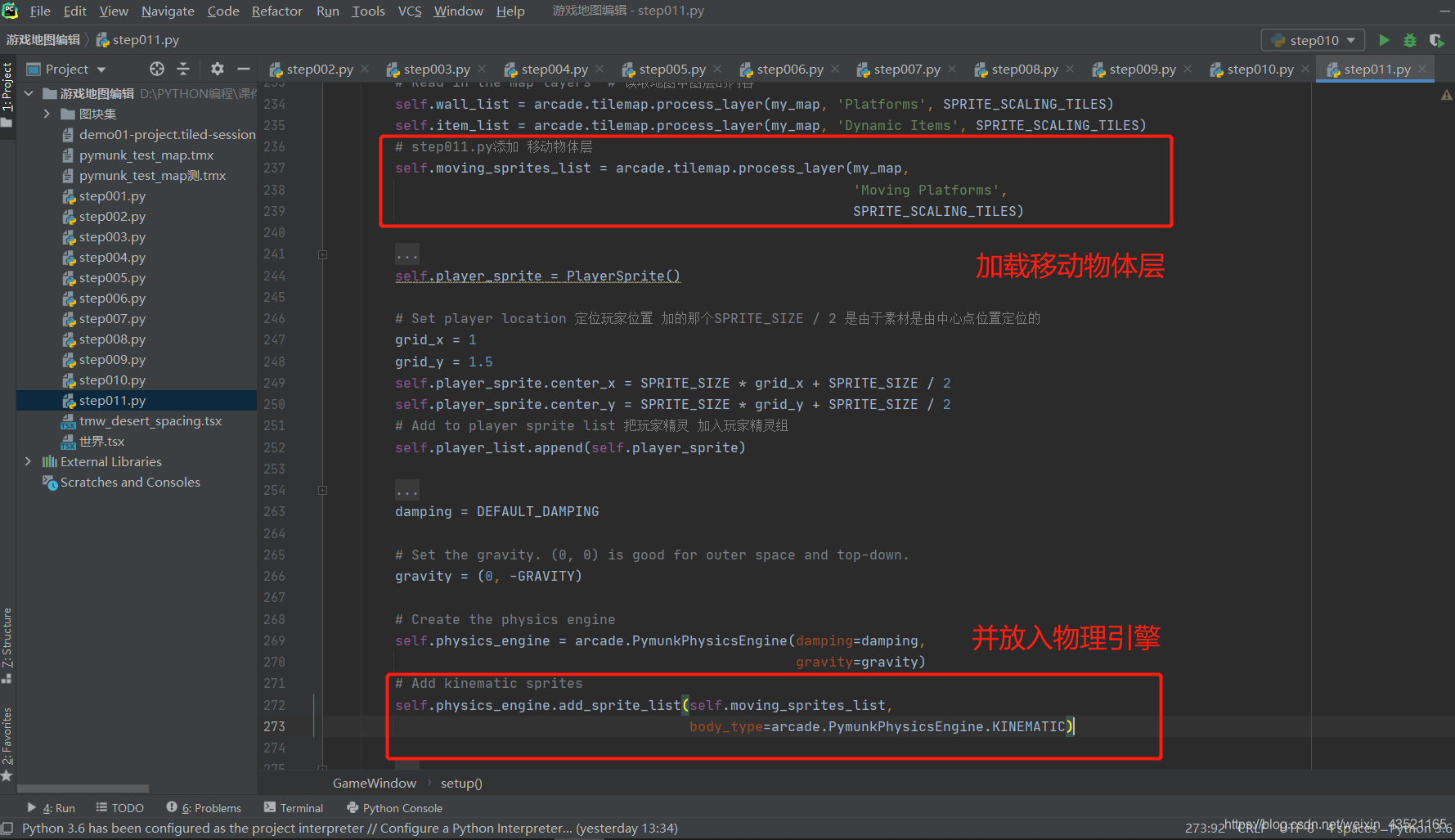1455x840 pixels.
Task: Open the Python Console tool window
Action: coord(394,807)
